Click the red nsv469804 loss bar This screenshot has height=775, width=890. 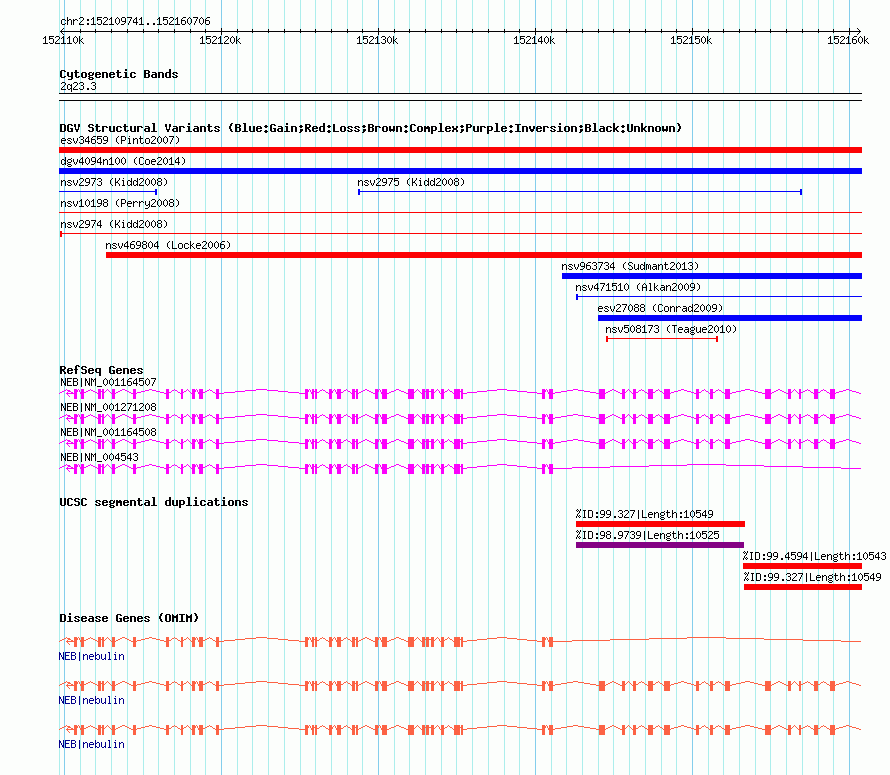tap(484, 255)
